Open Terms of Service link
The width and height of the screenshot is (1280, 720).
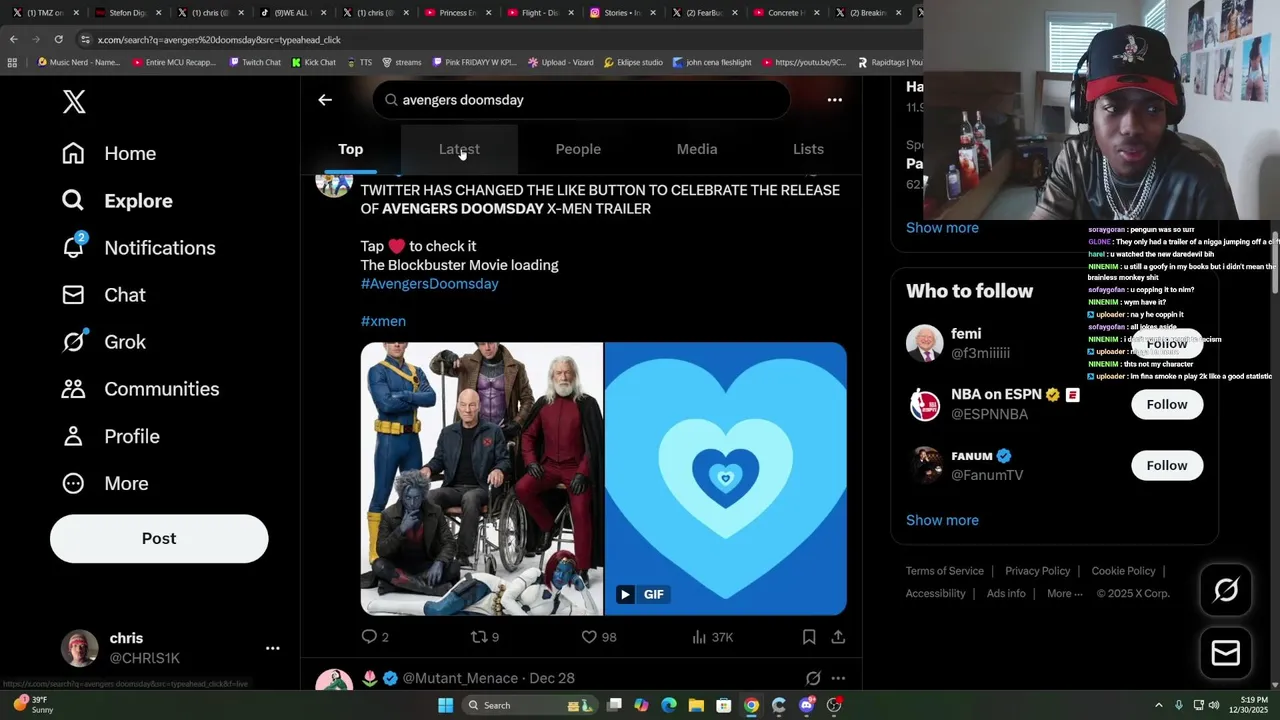945,571
